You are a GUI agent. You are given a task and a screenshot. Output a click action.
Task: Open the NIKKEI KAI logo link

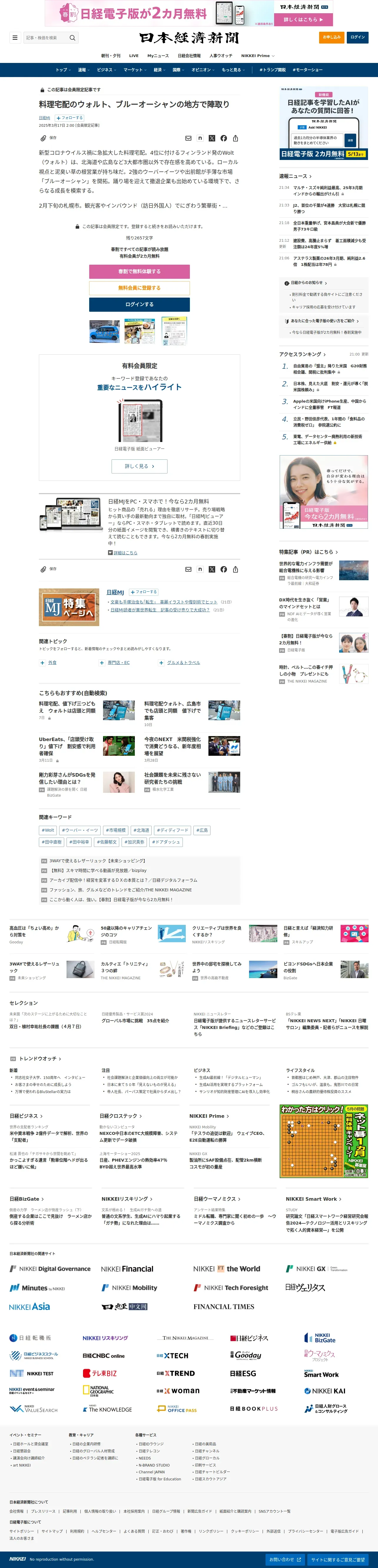pos(325,1391)
